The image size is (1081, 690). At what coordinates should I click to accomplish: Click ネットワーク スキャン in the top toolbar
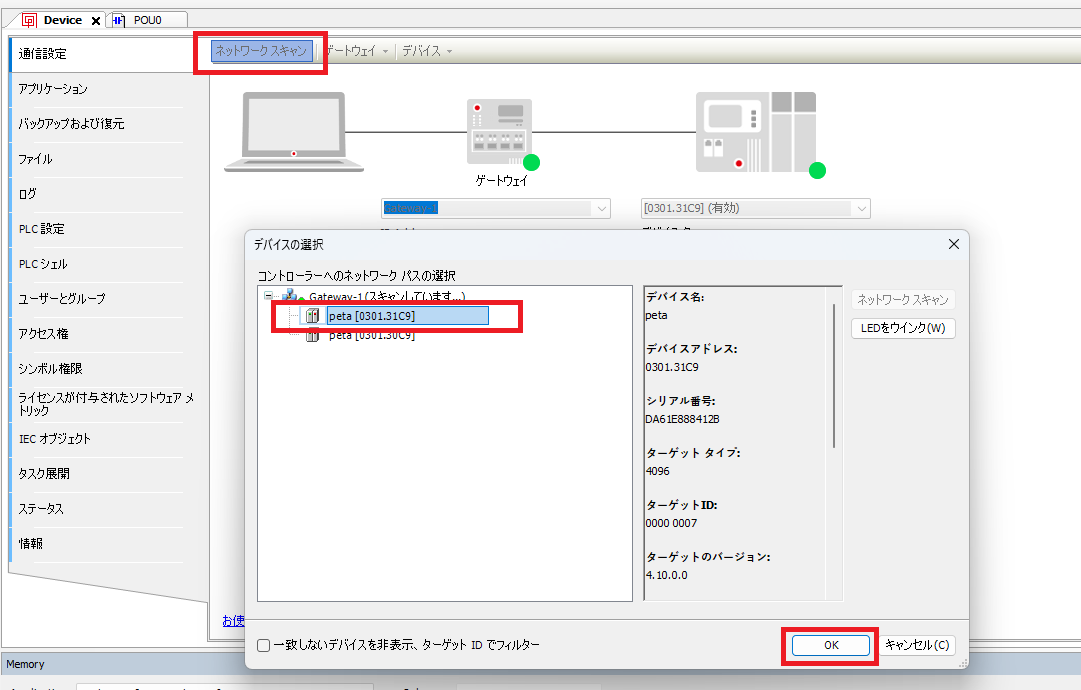[261, 51]
